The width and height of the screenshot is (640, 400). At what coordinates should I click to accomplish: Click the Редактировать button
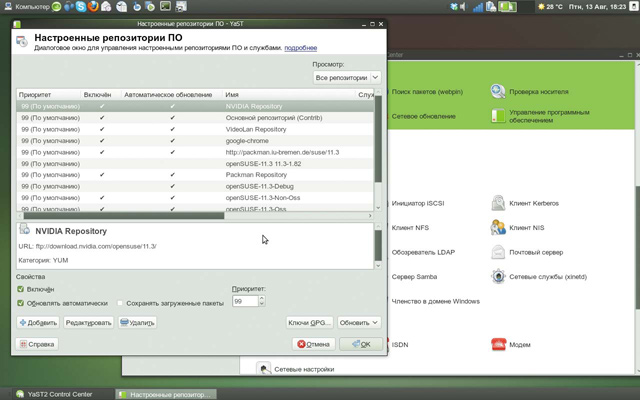[x=88, y=322]
